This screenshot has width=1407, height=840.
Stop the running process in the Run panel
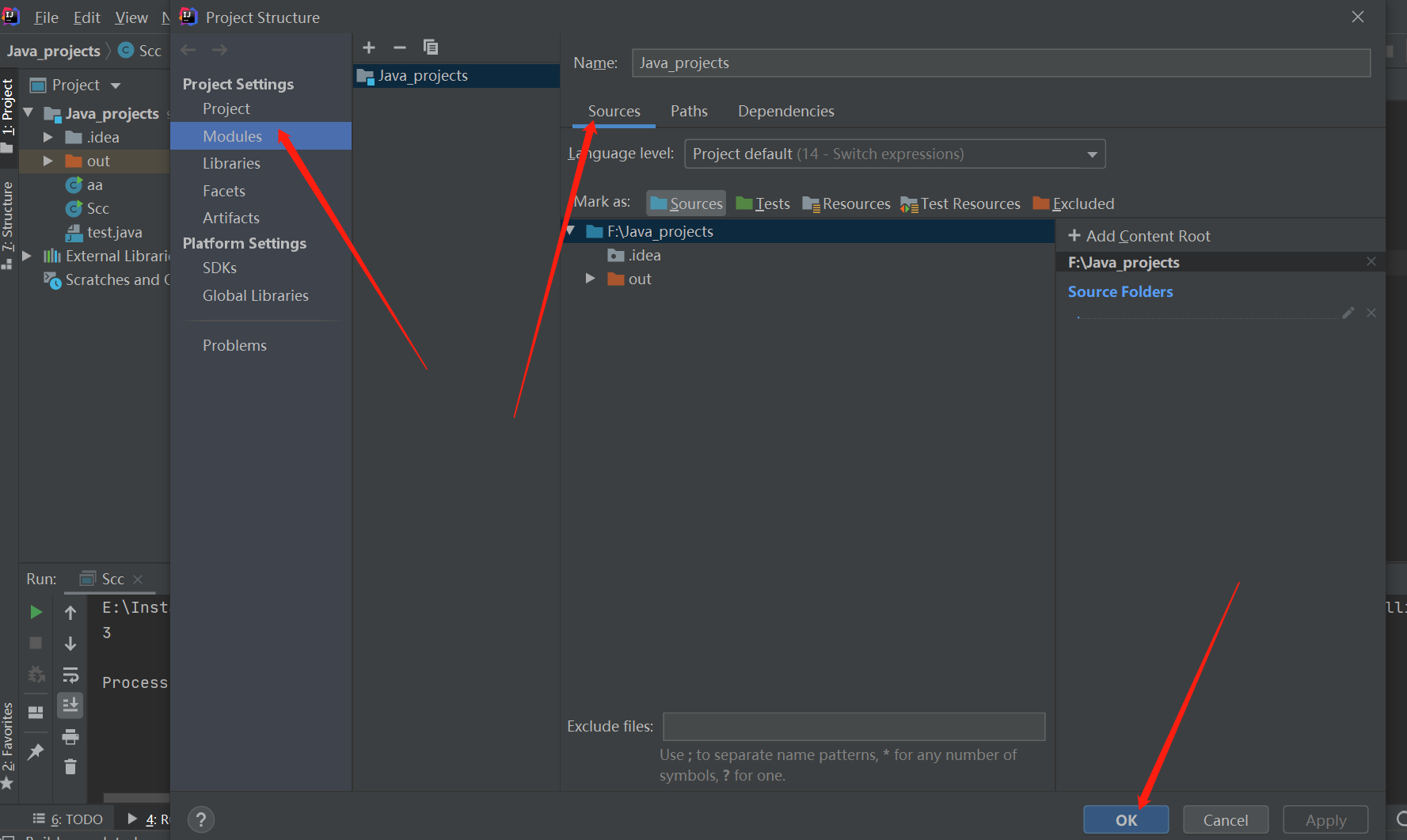tap(35, 643)
